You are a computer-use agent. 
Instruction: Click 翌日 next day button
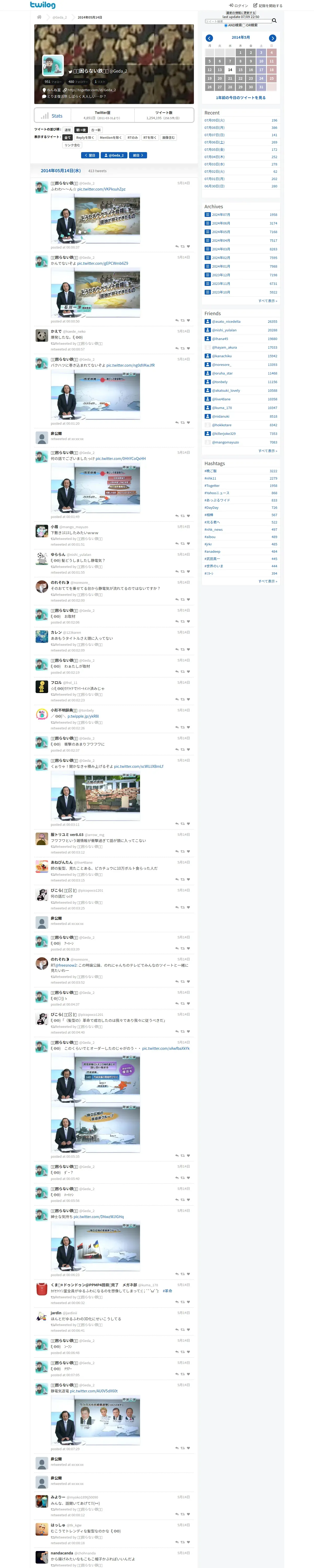[90, 156]
